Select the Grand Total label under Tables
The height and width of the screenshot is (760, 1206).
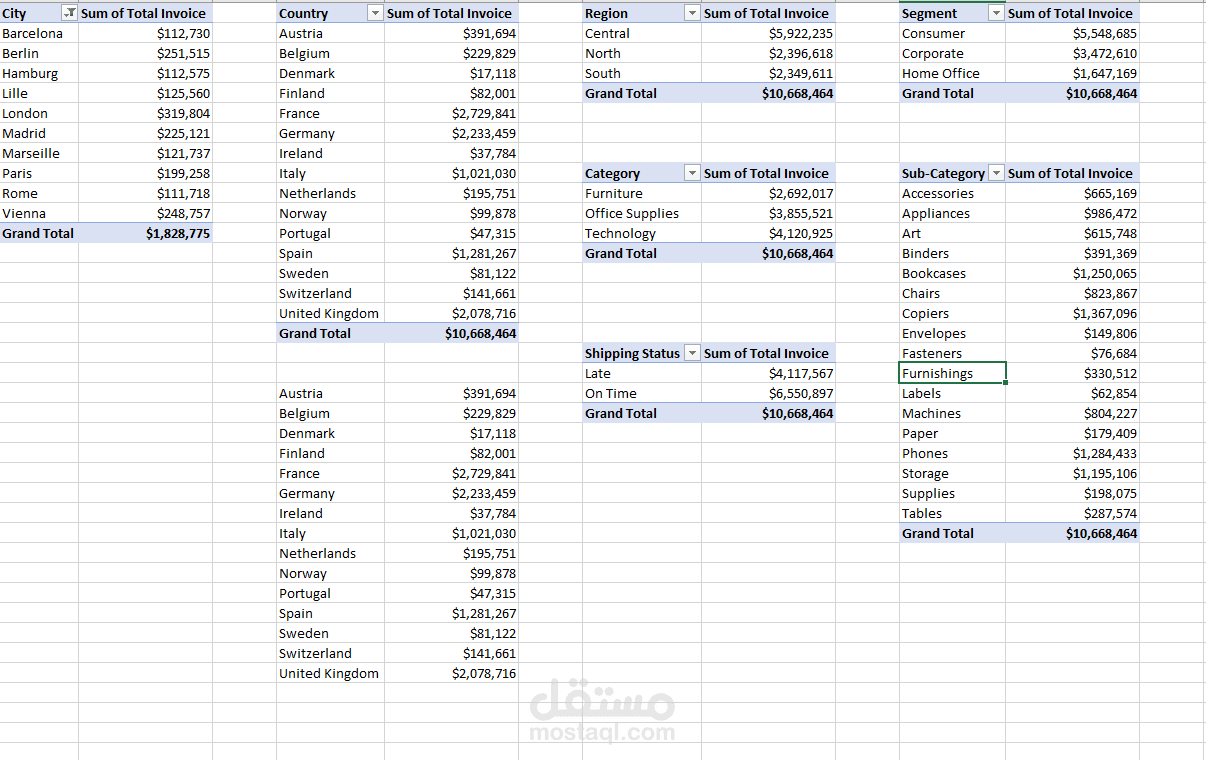pyautogui.click(x=938, y=533)
